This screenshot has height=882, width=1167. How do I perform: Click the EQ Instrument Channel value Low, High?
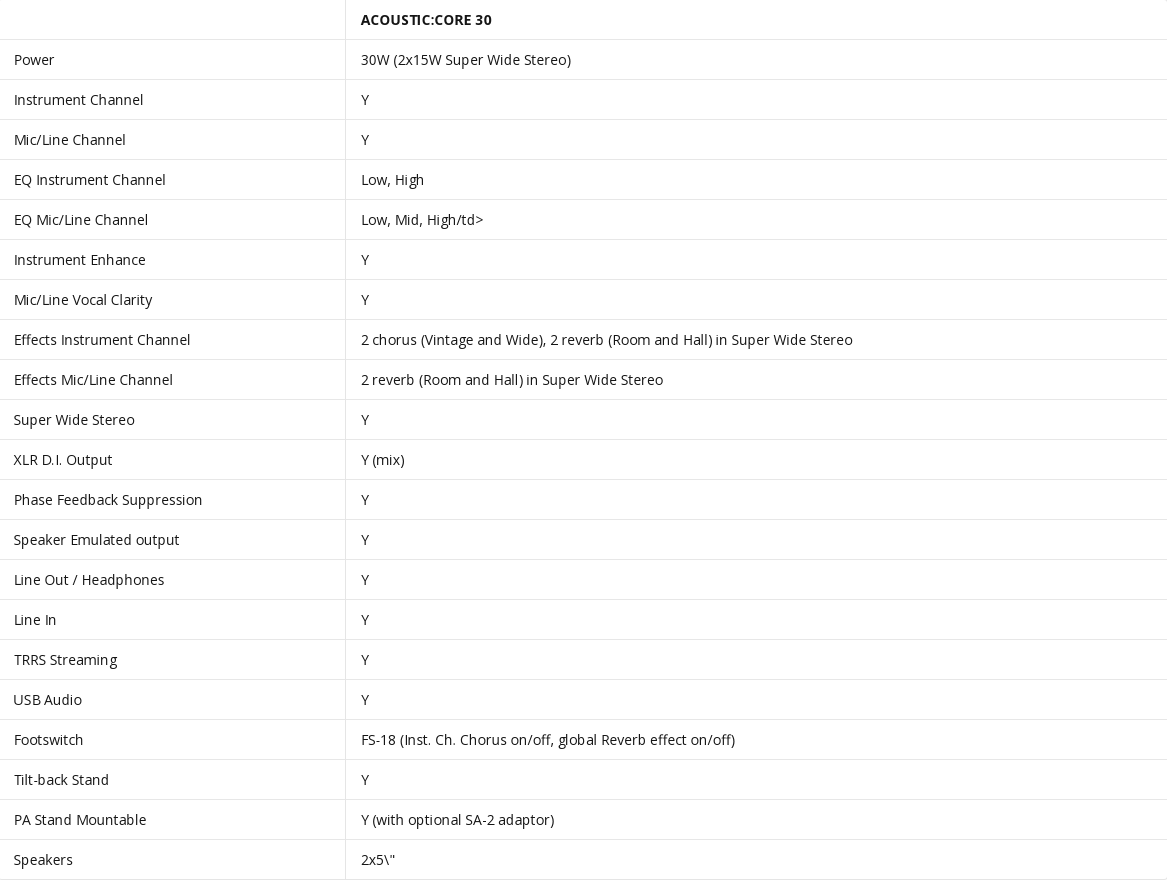point(392,180)
